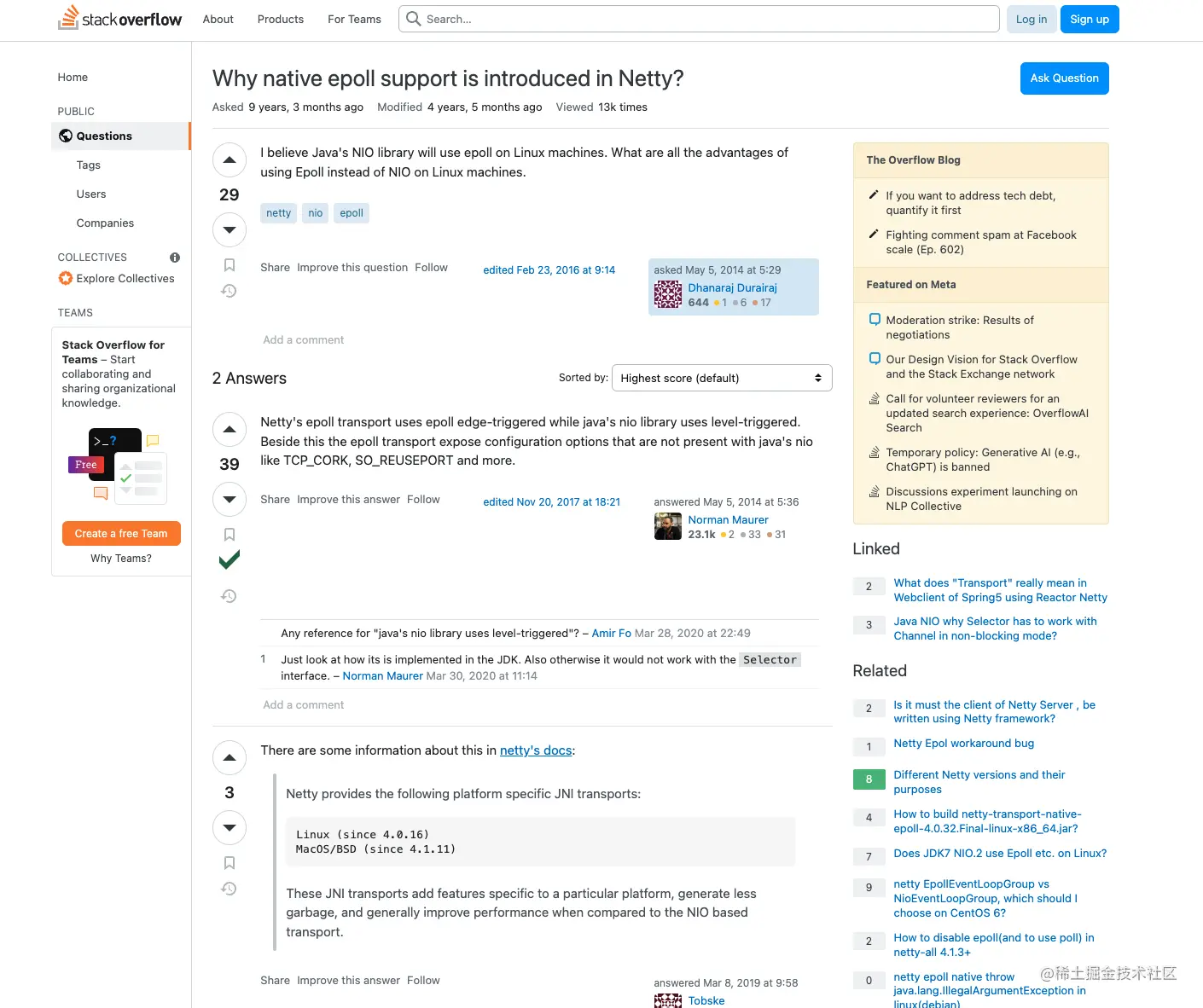Open Tobske's profile link

(x=706, y=1001)
